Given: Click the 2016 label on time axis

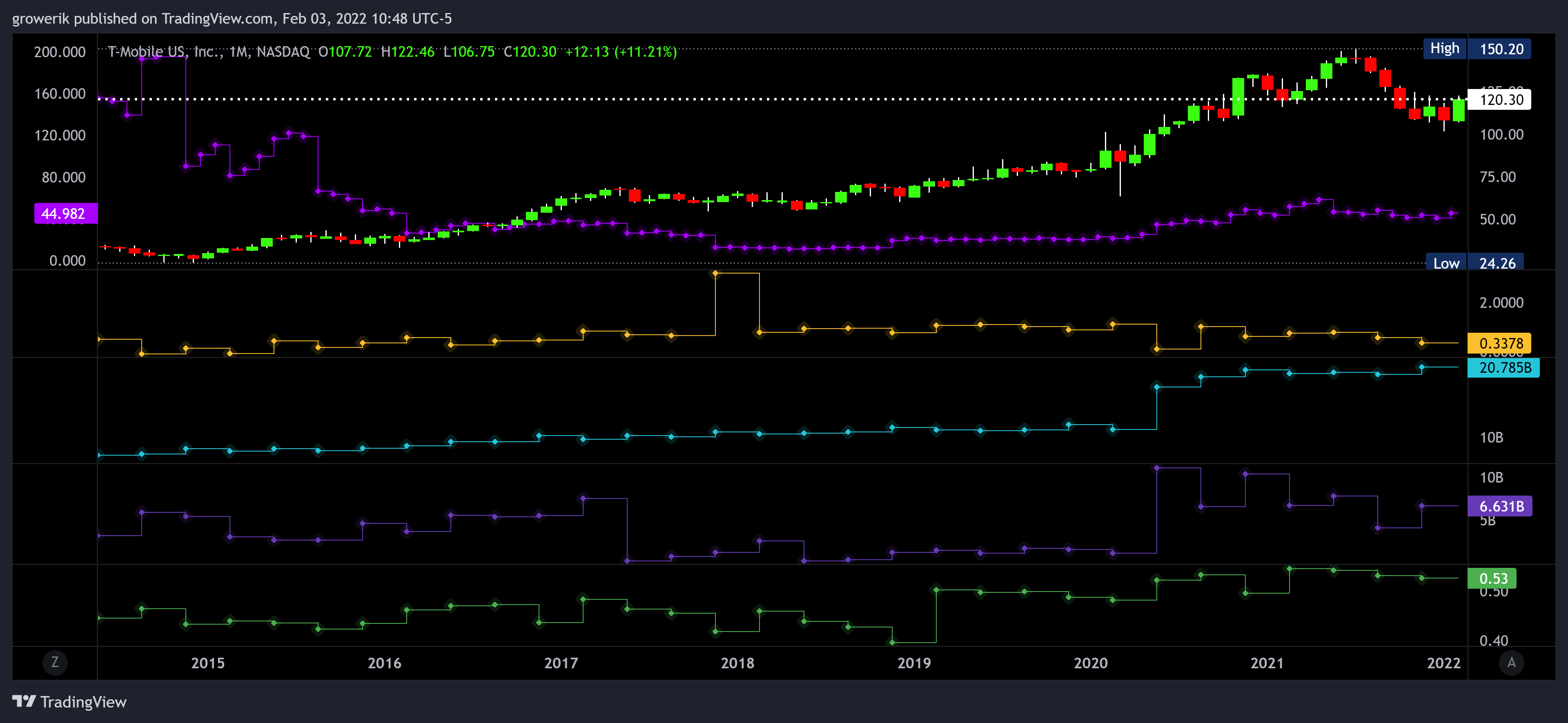Looking at the screenshot, I should [x=384, y=663].
